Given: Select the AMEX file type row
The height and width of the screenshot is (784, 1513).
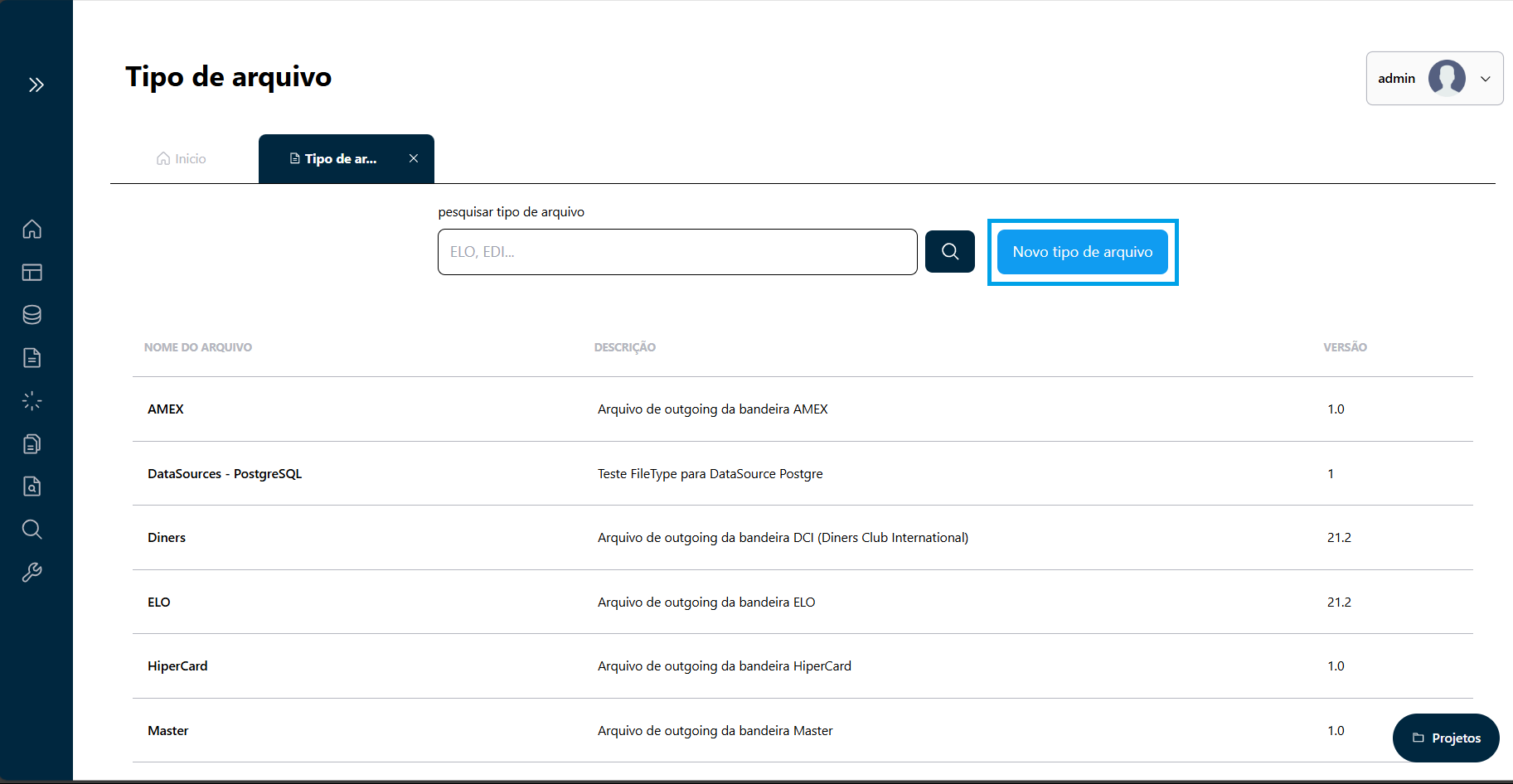Looking at the screenshot, I should [x=166, y=409].
